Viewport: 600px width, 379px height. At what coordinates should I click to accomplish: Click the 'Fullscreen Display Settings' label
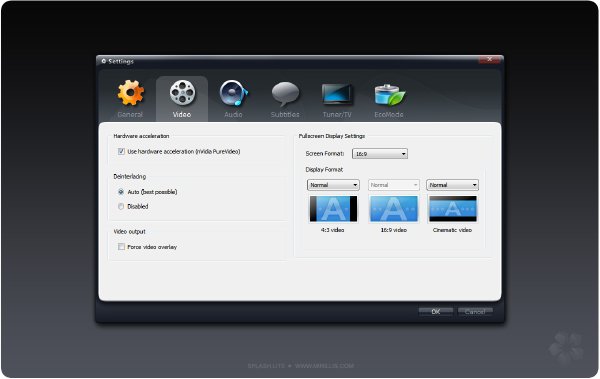332,136
